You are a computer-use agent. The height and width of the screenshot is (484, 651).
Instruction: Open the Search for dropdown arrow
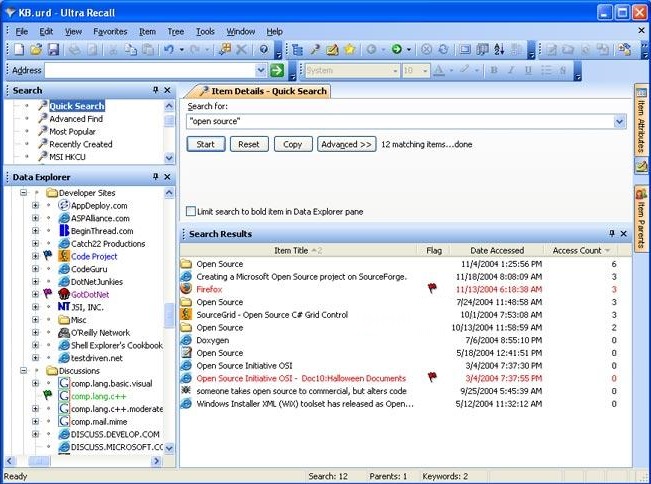pyautogui.click(x=619, y=122)
